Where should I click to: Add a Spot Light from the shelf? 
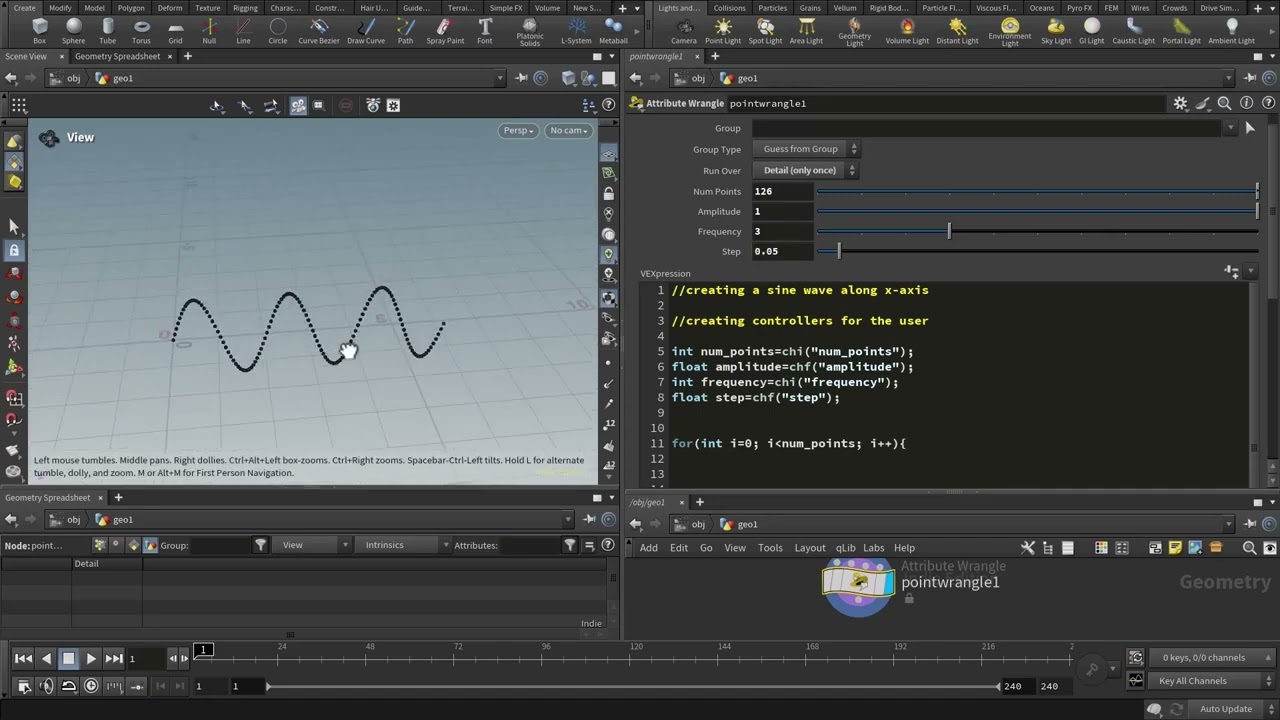(765, 31)
